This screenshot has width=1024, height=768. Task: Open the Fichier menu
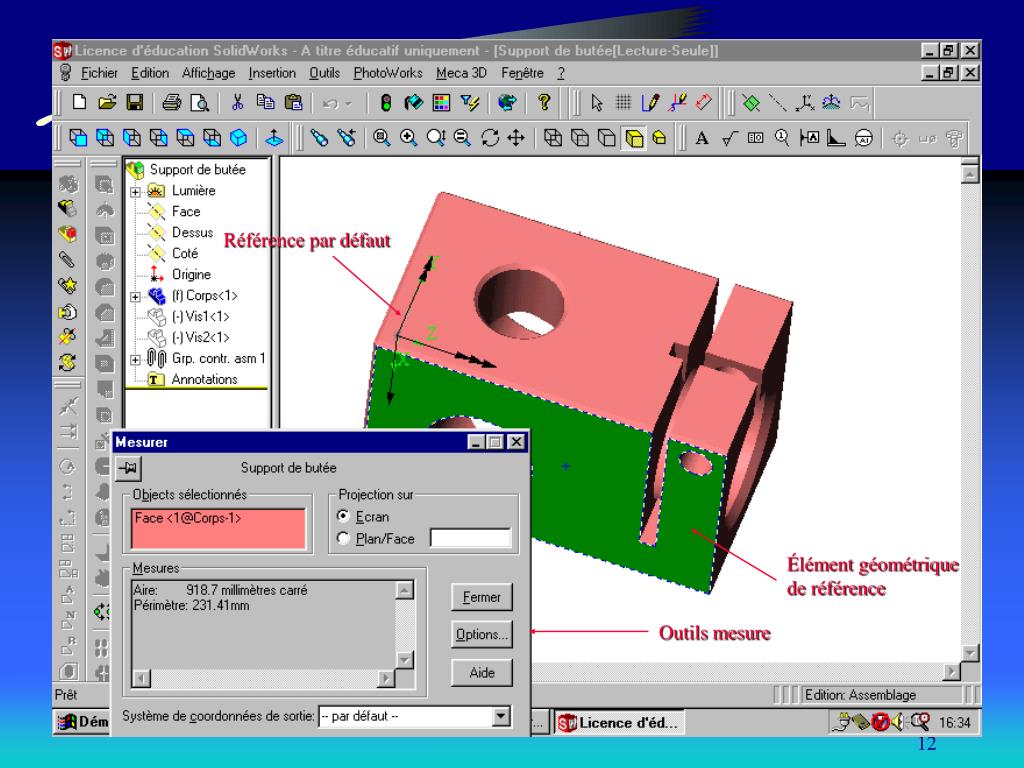point(99,73)
